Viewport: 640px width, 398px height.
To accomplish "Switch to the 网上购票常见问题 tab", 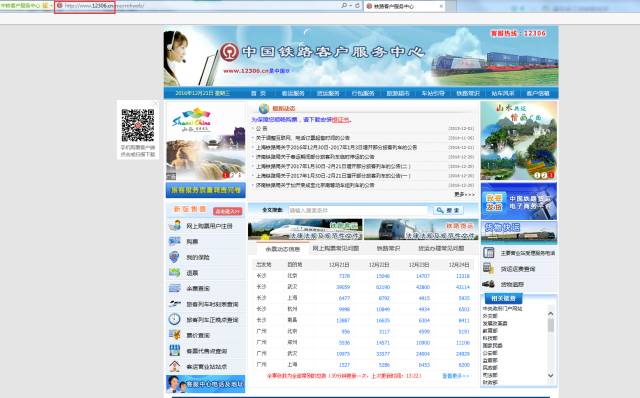I will 336,248.
